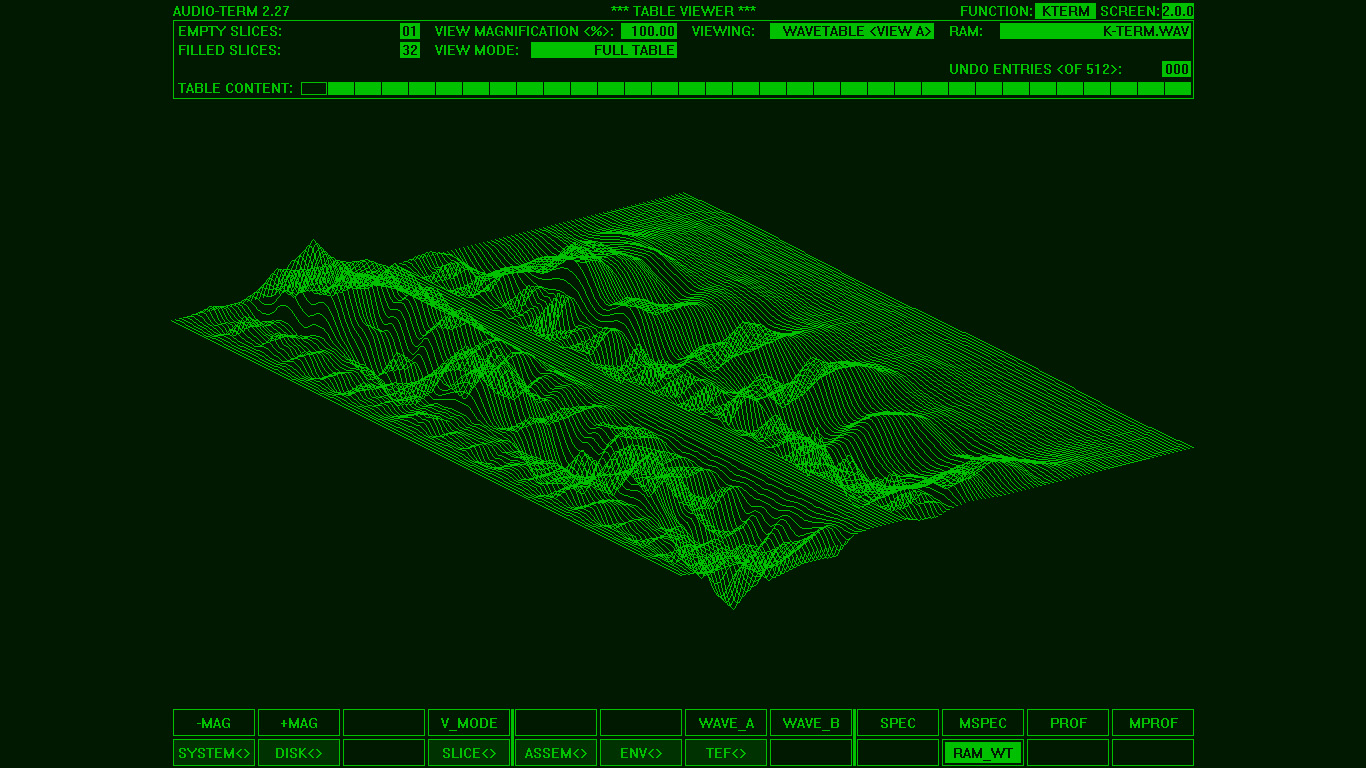Open the DISK<> menu
Viewport: 1366px width, 768px height.
pyautogui.click(x=299, y=753)
